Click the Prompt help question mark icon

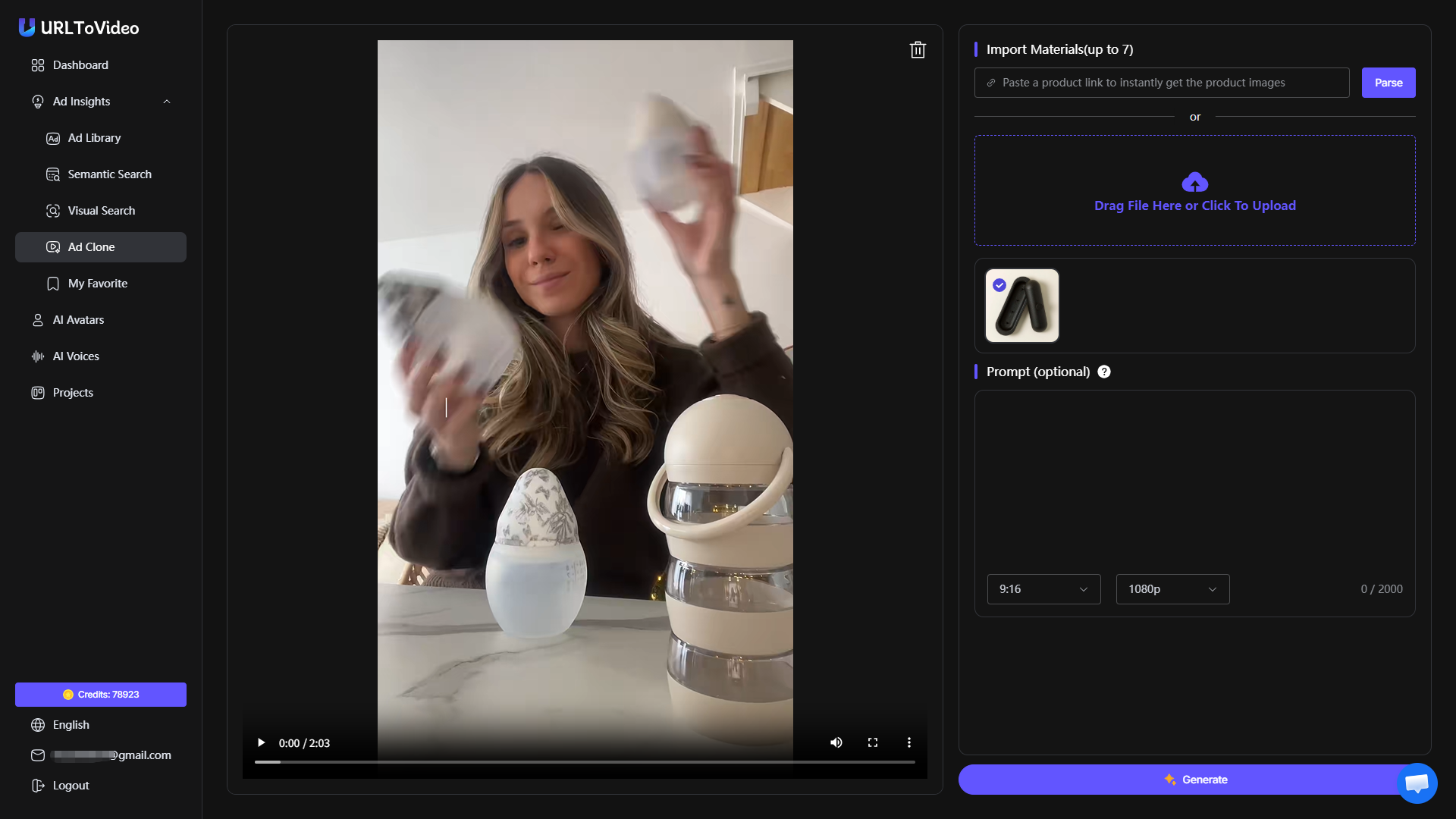pos(1104,372)
